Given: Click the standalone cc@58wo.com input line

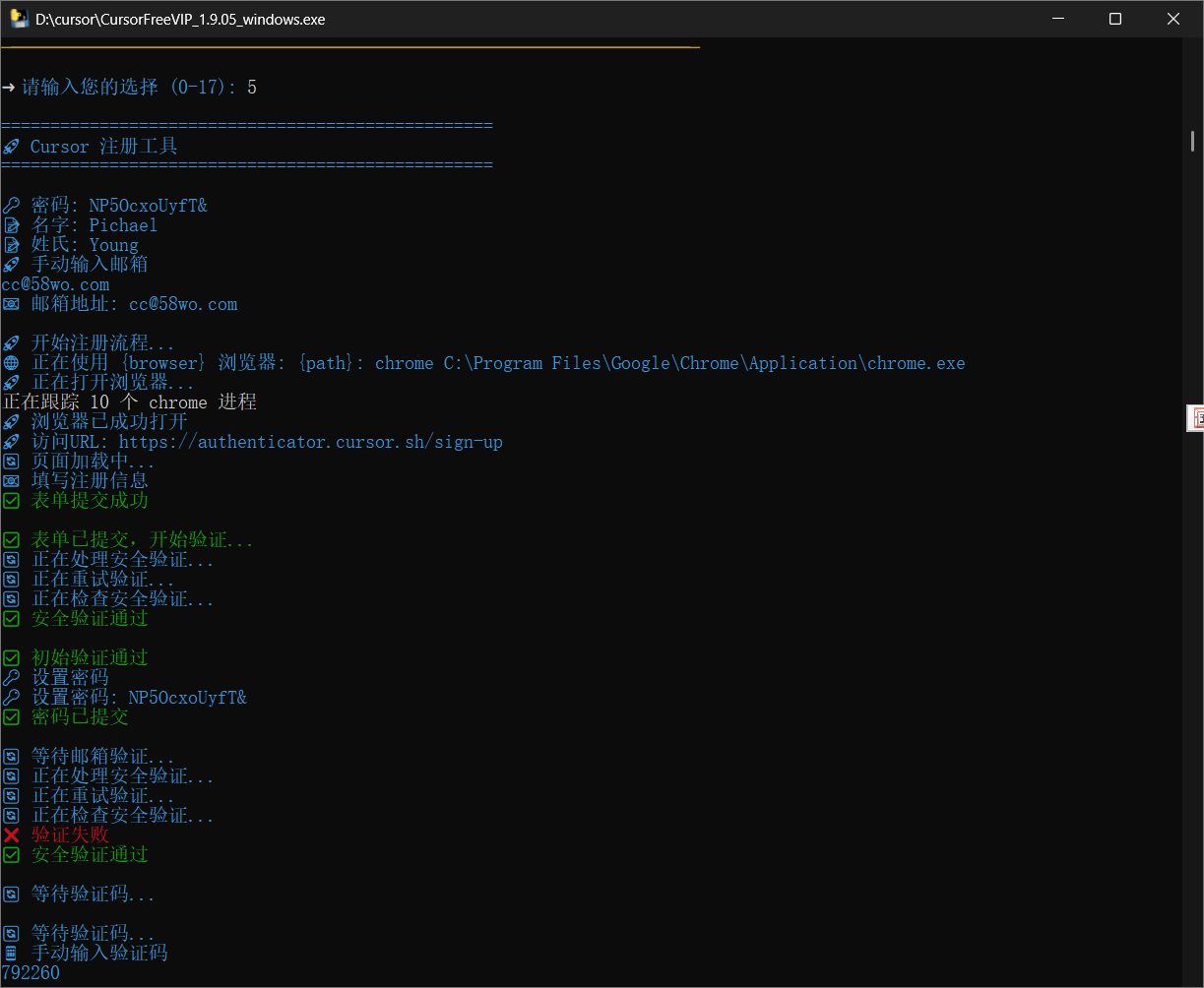Looking at the screenshot, I should click(55, 284).
